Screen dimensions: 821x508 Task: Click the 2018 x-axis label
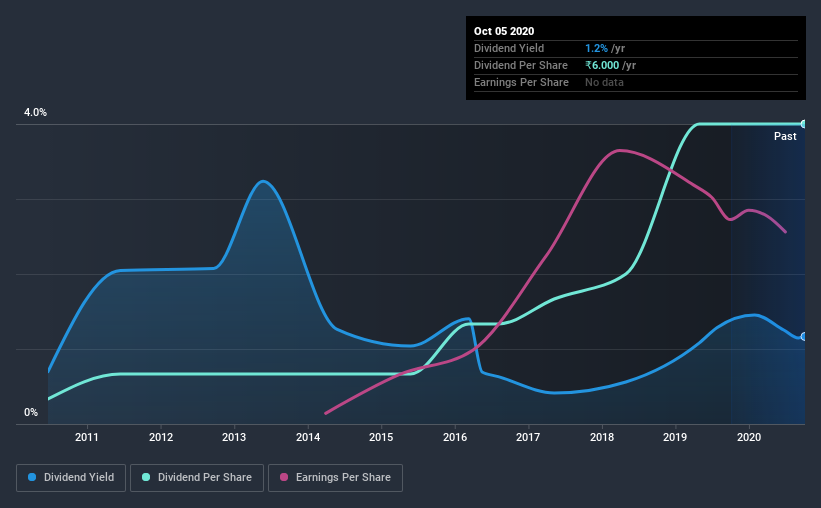(x=602, y=437)
